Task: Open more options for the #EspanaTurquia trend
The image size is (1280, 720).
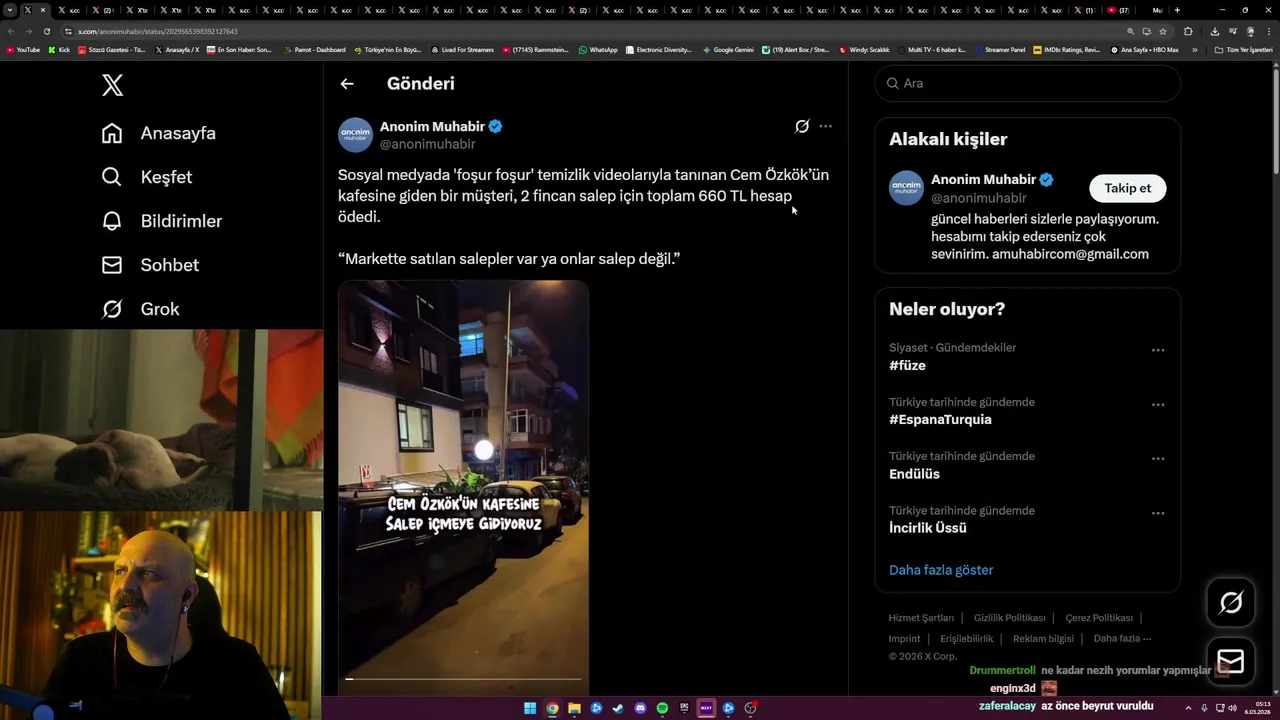Action: (1158, 405)
